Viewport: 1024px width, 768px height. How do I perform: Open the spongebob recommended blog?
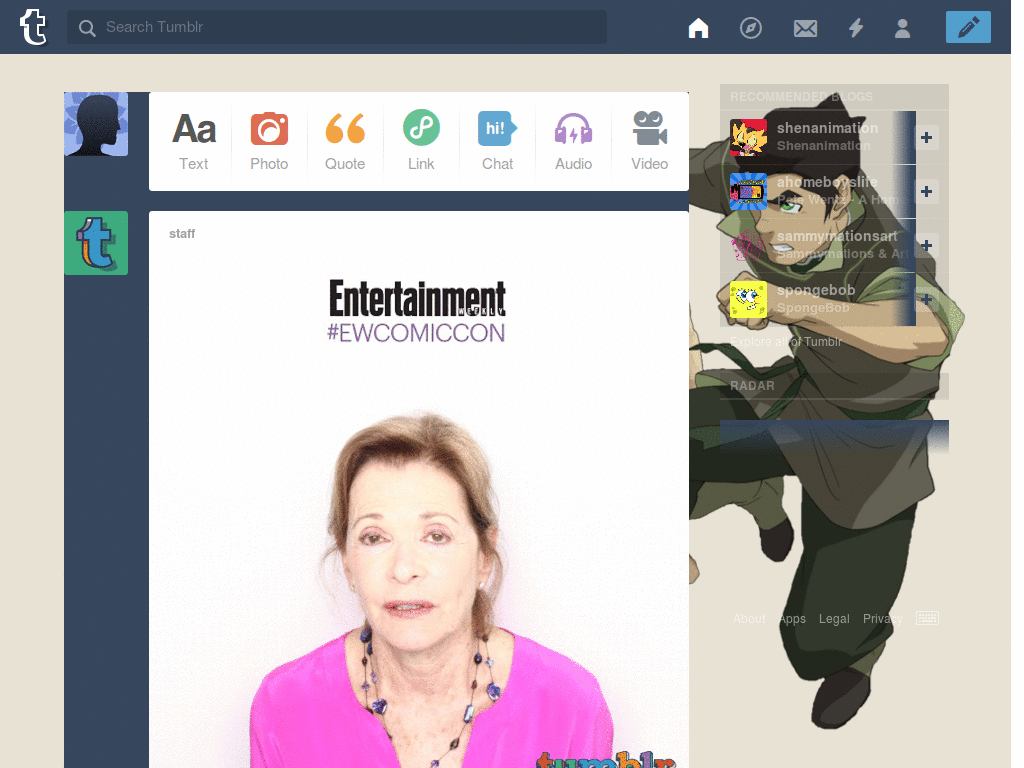pos(816,290)
